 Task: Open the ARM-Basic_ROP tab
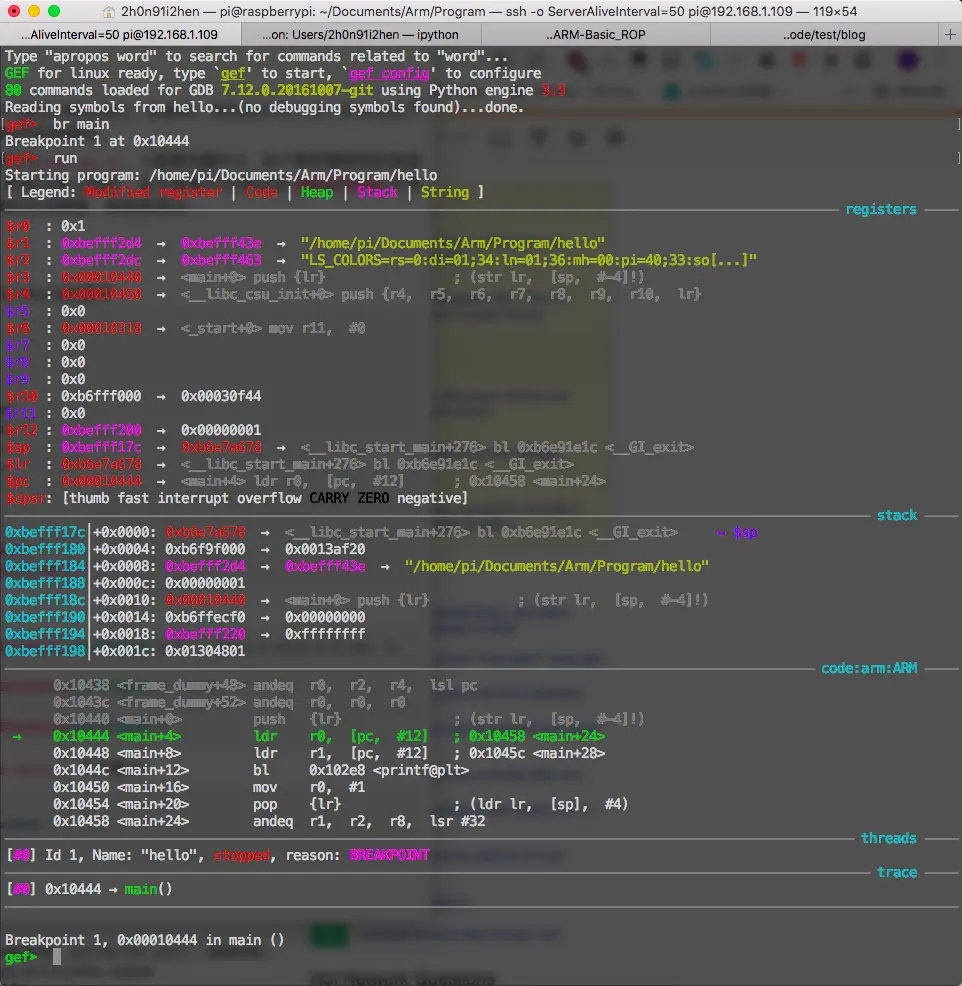pos(595,35)
